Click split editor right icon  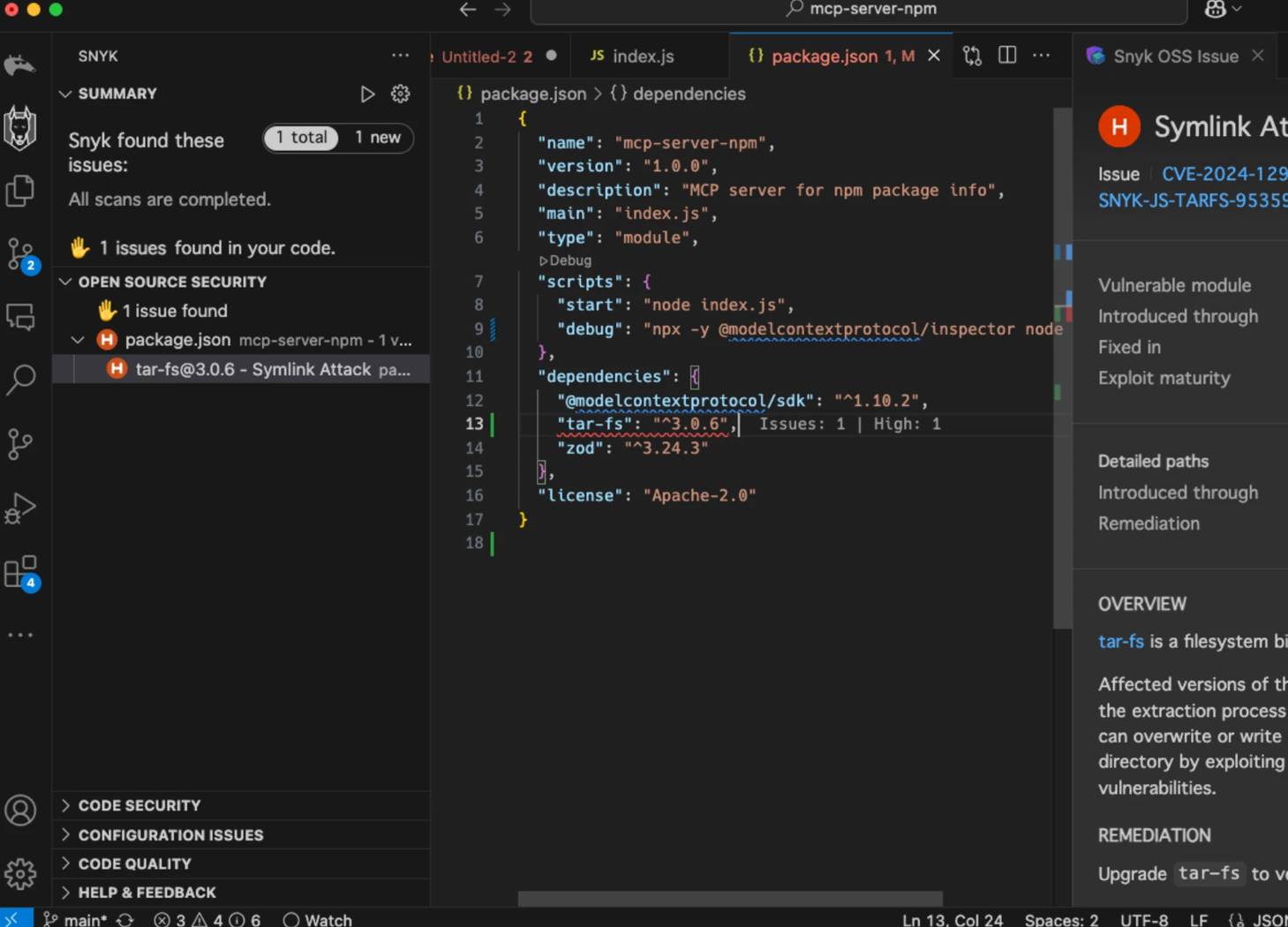pos(1007,56)
